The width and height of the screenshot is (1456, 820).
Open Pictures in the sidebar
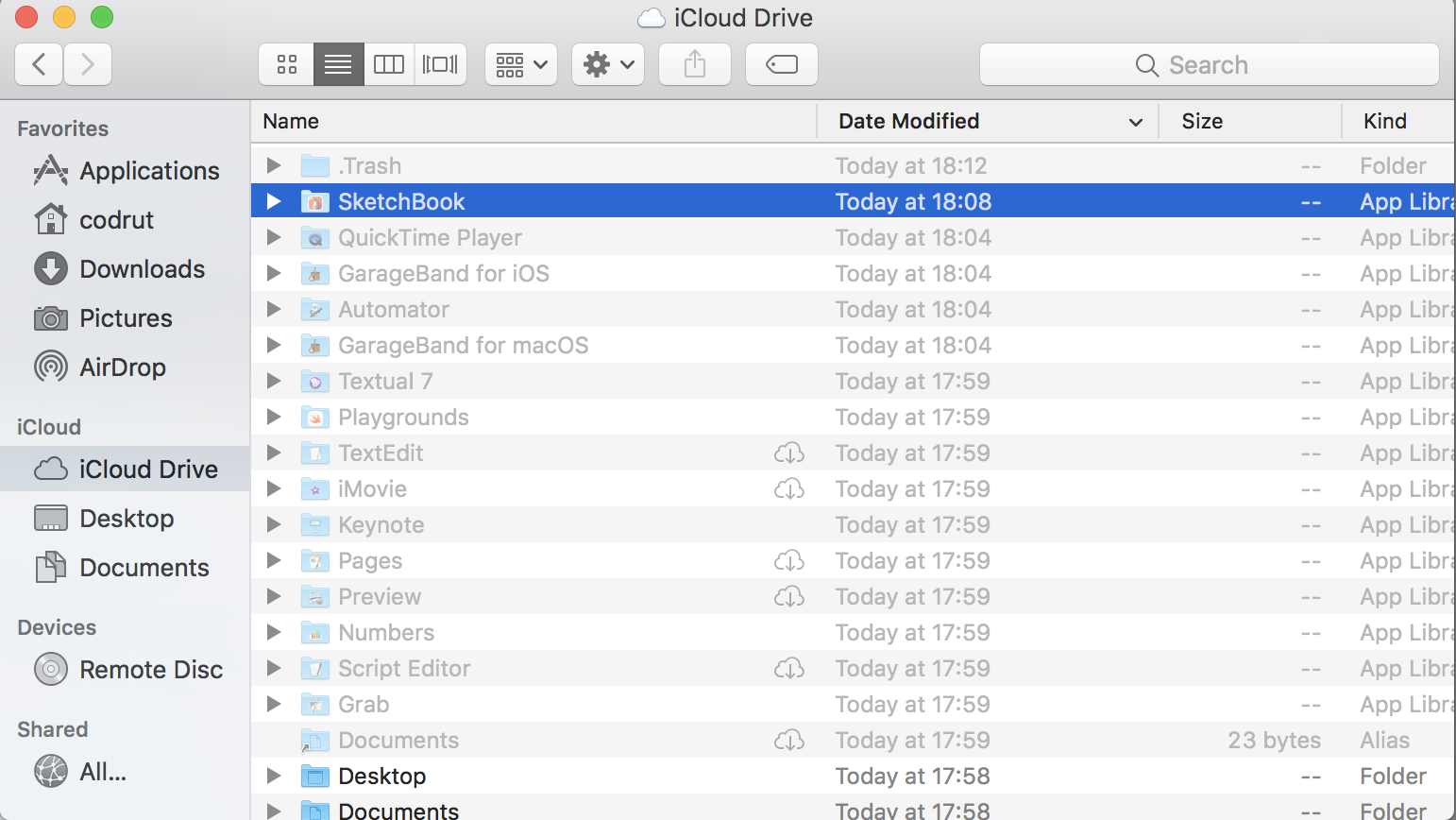click(126, 318)
